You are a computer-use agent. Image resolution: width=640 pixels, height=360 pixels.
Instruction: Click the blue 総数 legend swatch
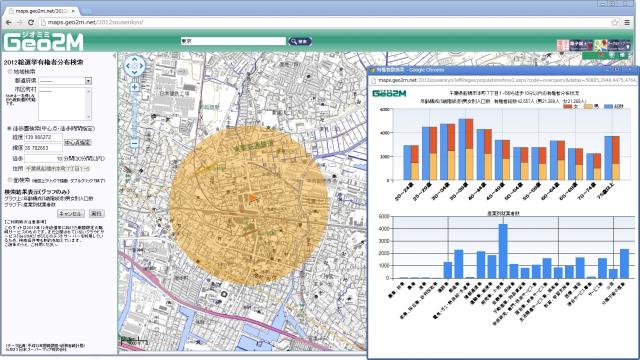coord(609,107)
